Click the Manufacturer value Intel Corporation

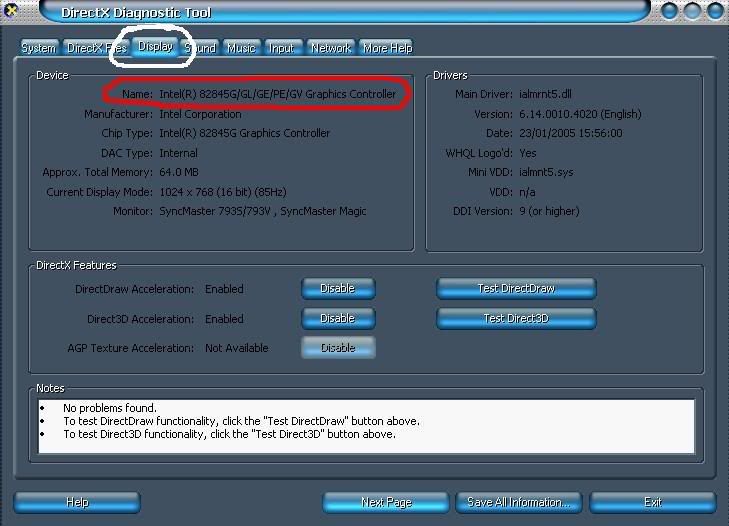(x=200, y=114)
